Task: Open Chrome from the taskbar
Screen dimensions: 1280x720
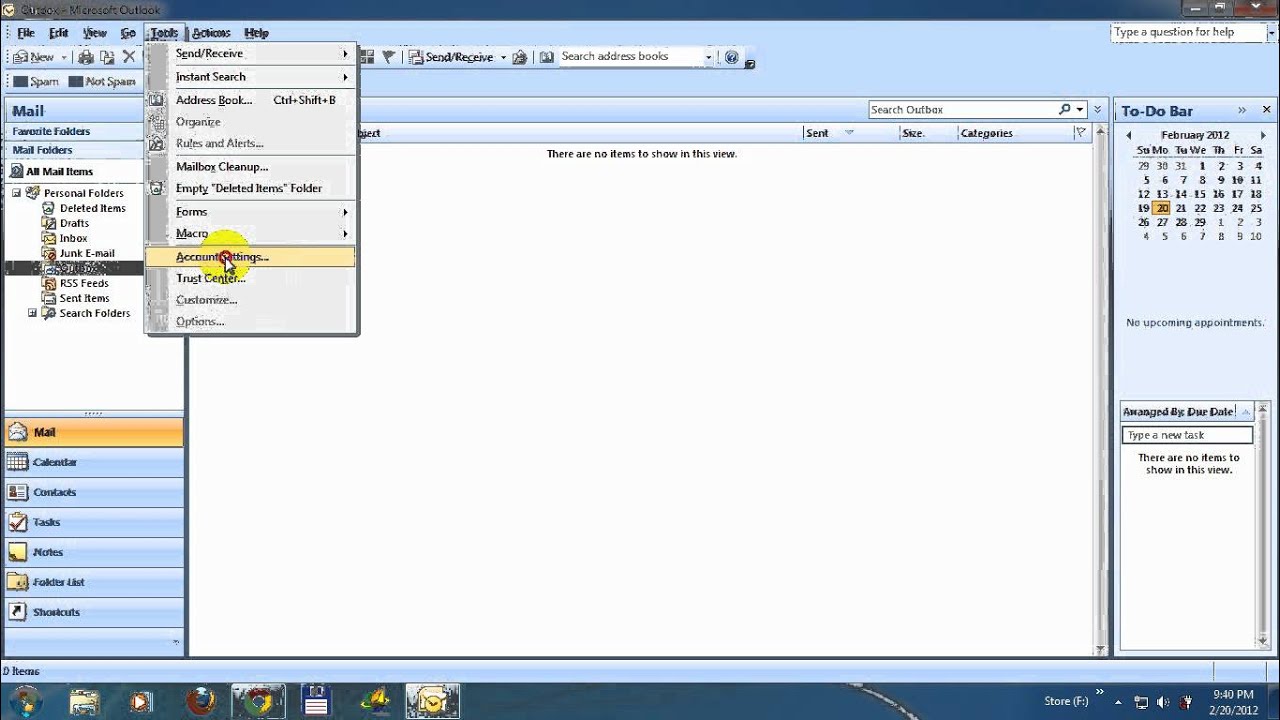Action: tap(259, 702)
